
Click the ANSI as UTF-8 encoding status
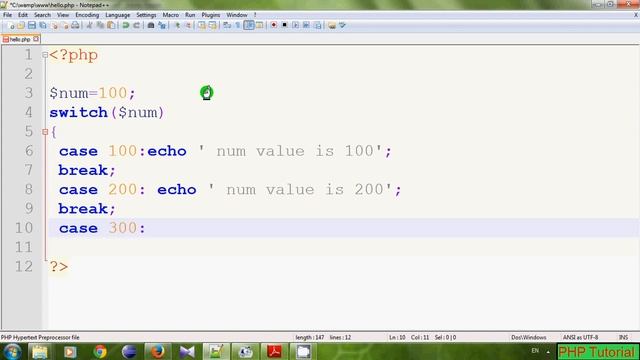[580, 338]
